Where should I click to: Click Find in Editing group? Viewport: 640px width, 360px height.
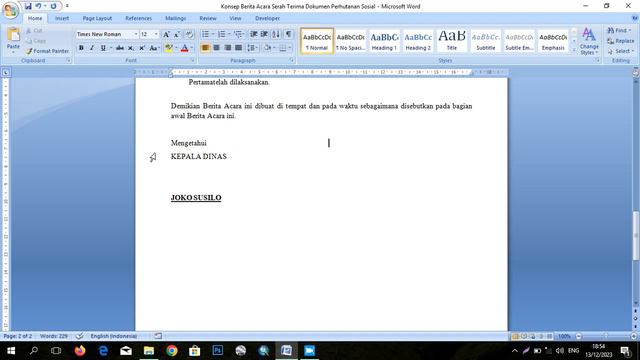pyautogui.click(x=619, y=31)
